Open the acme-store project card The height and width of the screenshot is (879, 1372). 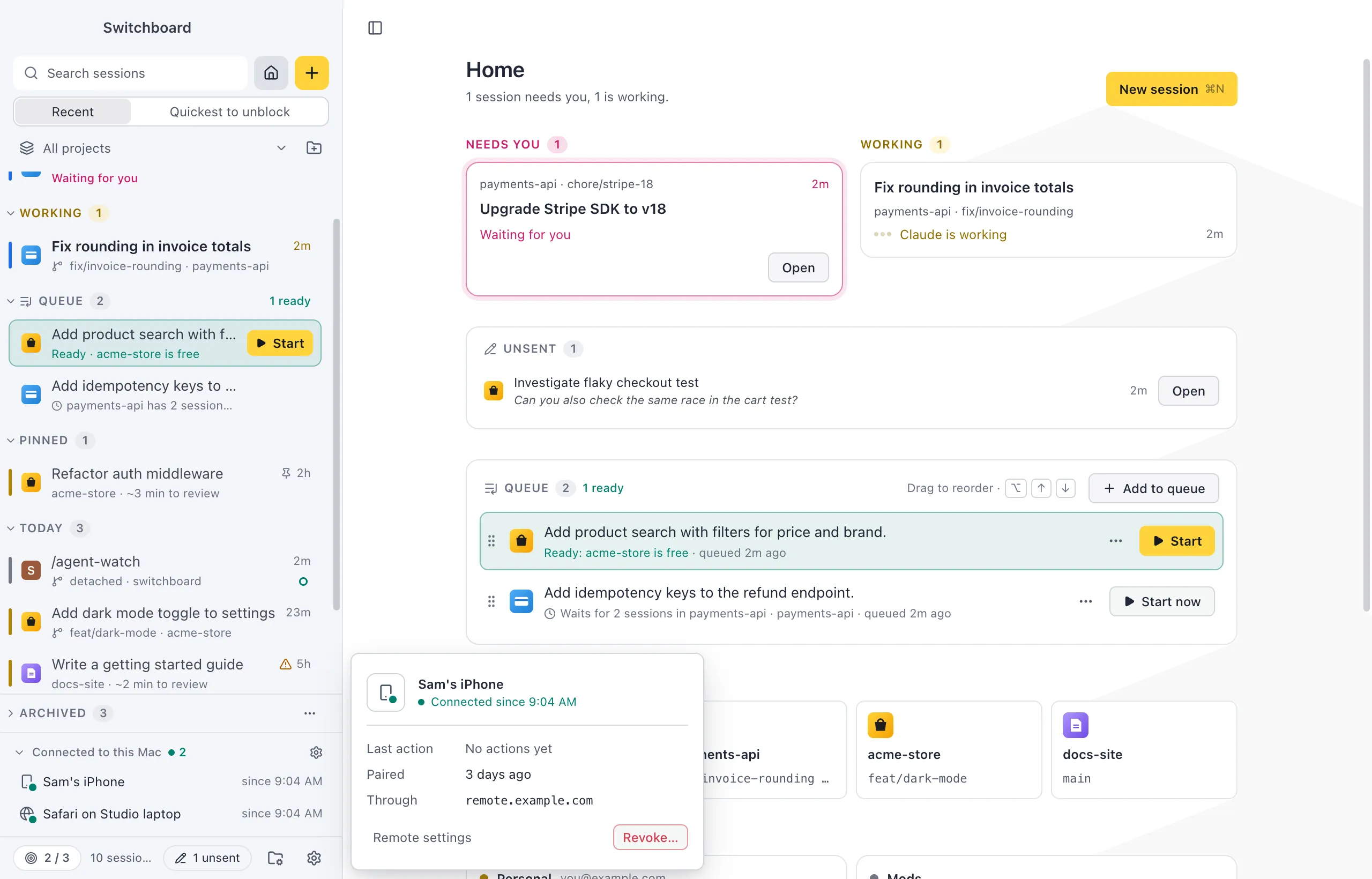(x=949, y=749)
